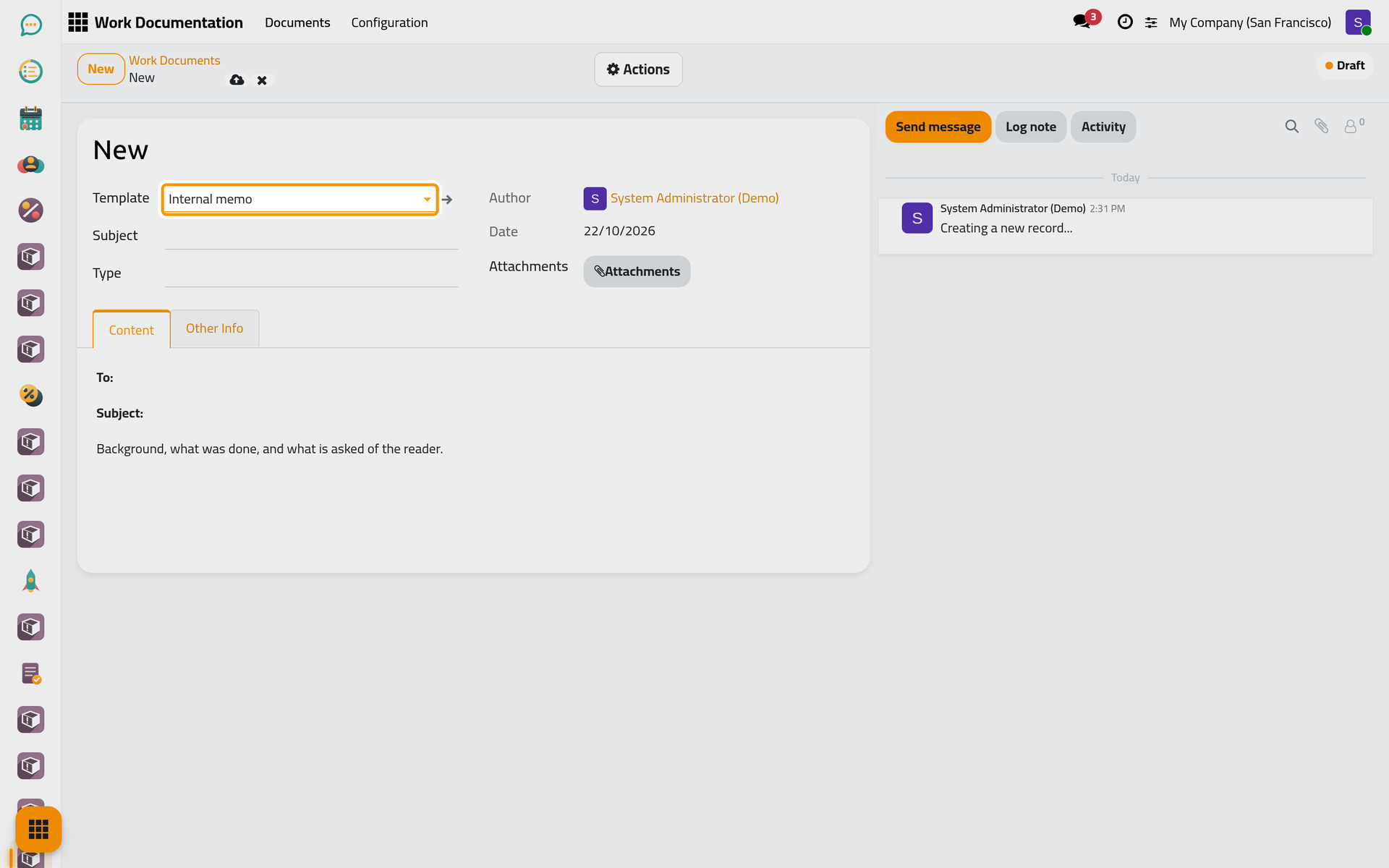Expand the Template dropdown arrow
1389x868 pixels.
[x=427, y=200]
